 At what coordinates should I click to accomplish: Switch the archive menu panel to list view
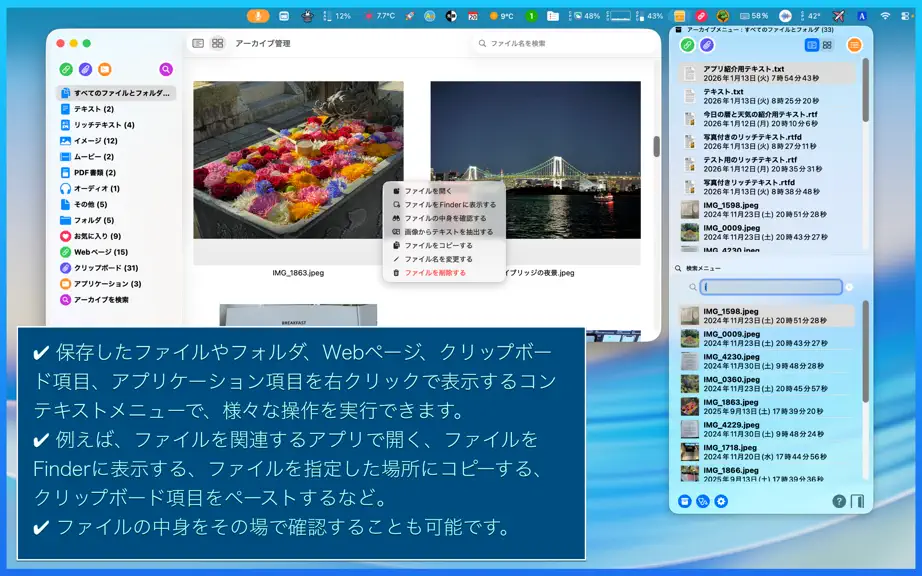click(x=811, y=45)
